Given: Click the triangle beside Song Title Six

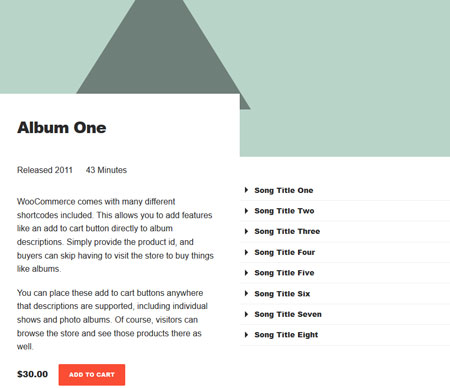Looking at the screenshot, I should (246, 293).
